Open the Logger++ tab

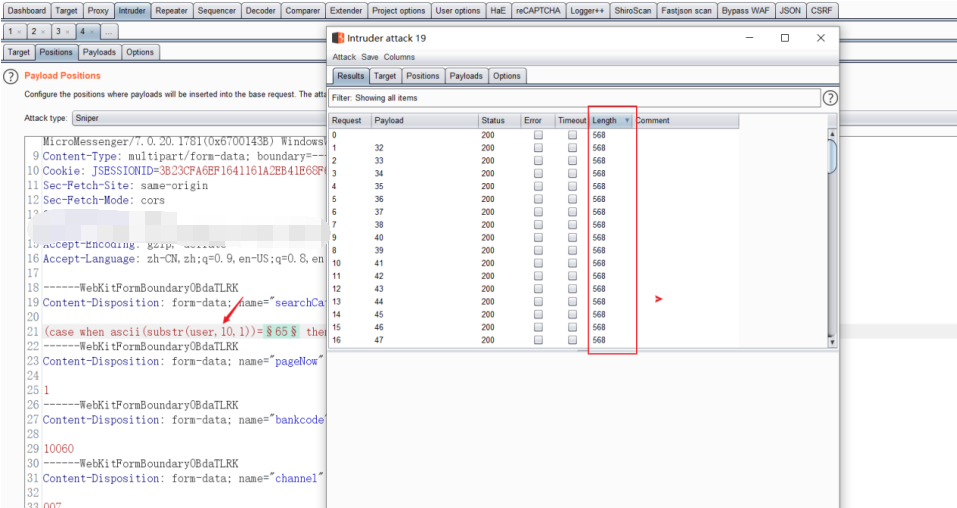pyautogui.click(x=587, y=10)
